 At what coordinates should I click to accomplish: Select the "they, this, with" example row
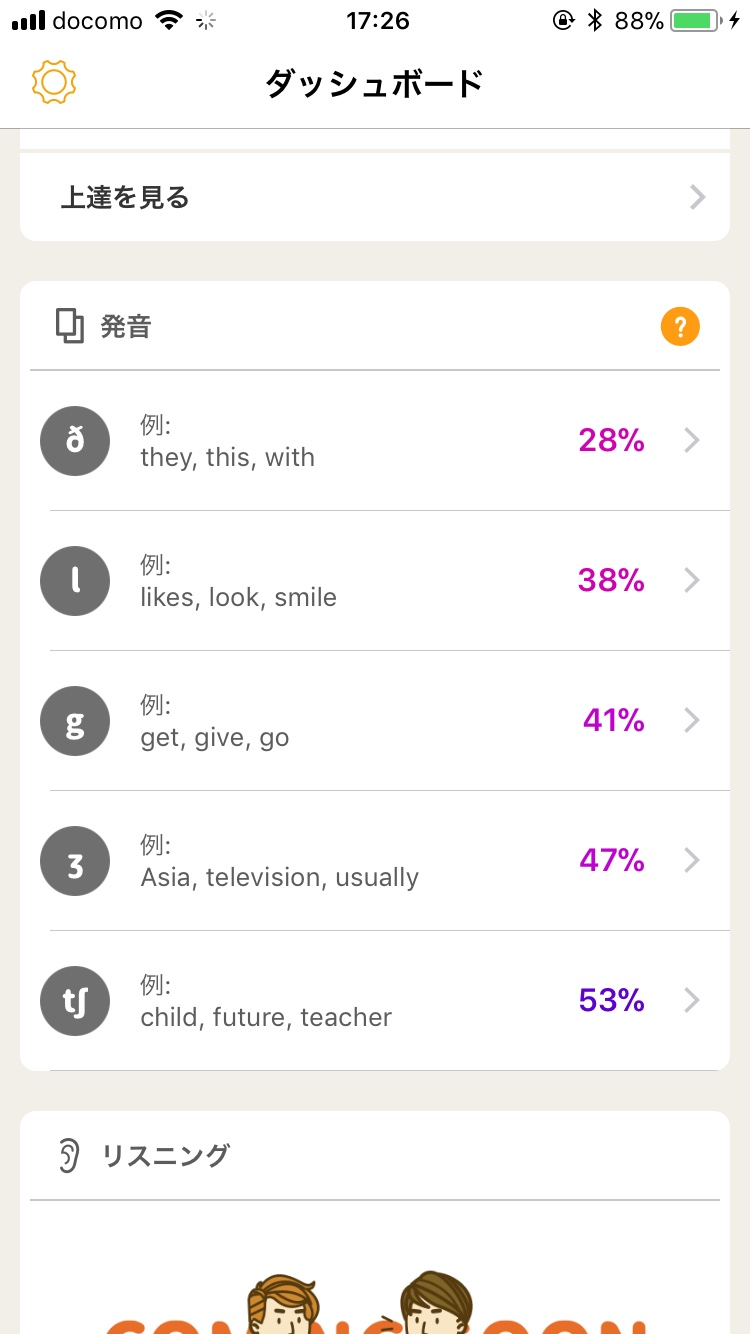click(228, 457)
